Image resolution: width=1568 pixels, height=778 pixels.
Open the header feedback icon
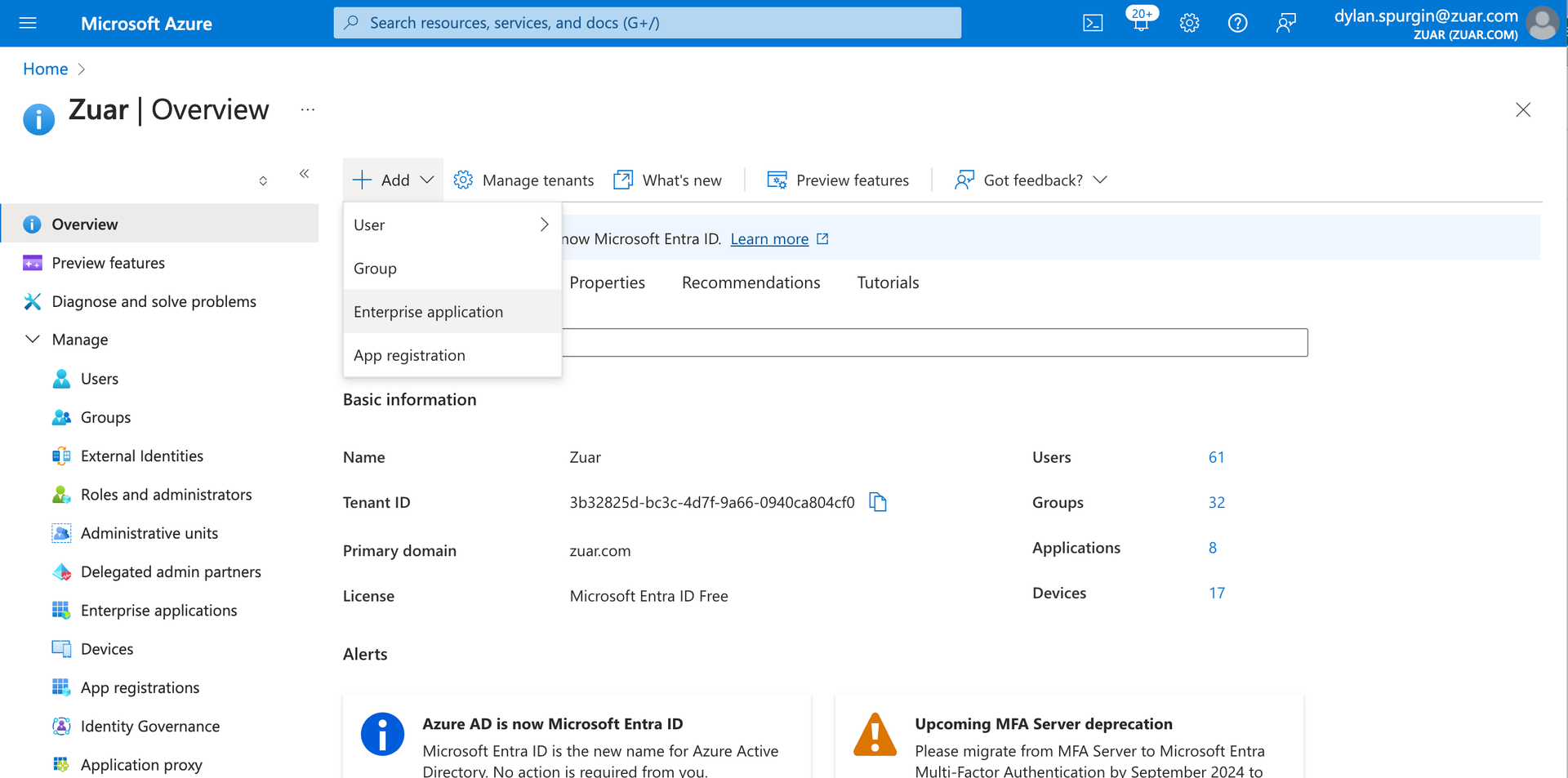(1286, 23)
